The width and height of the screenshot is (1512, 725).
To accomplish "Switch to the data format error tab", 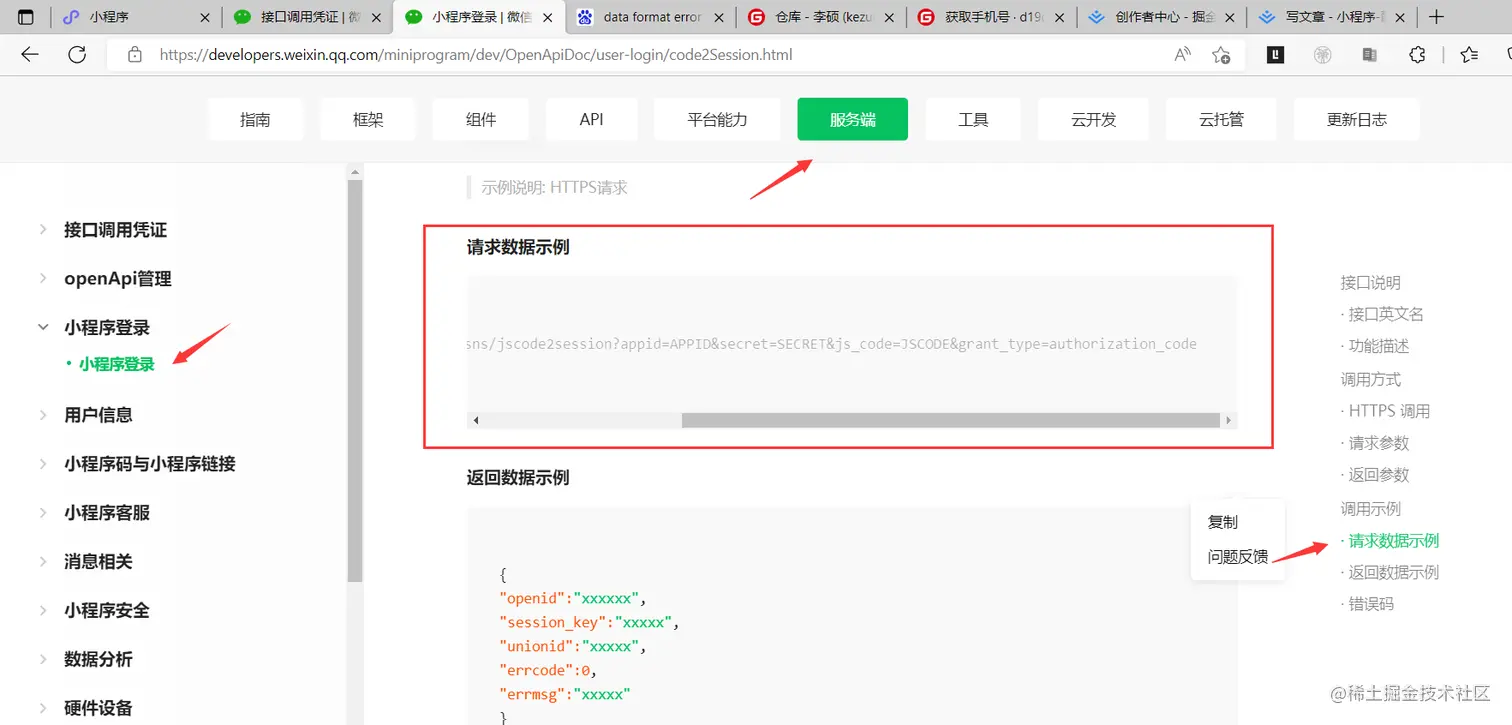I will (650, 17).
